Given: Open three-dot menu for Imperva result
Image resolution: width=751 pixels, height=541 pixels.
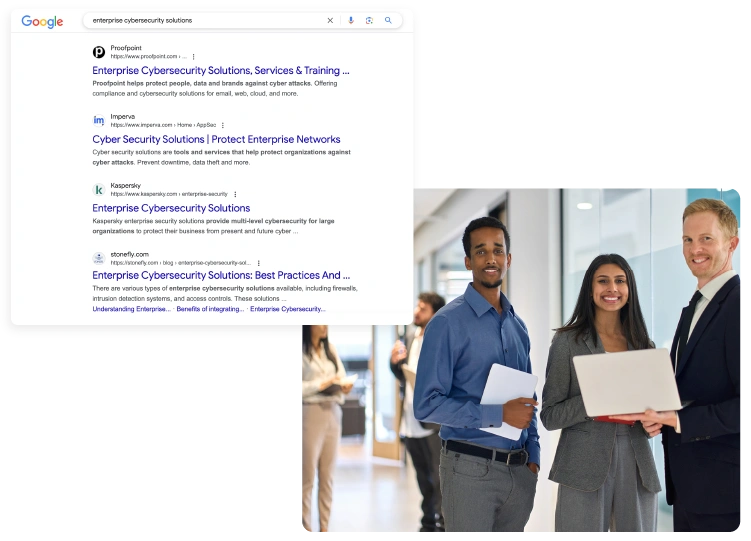Looking at the screenshot, I should pos(223,125).
